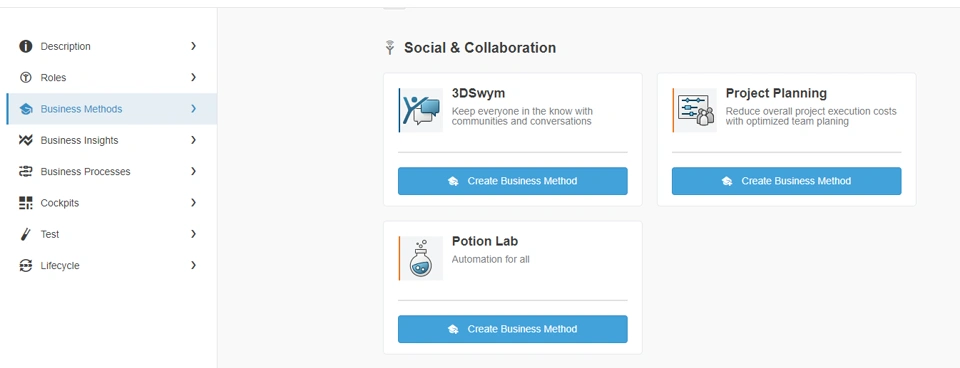Click the Business Insights chart icon
The height and width of the screenshot is (368, 960).
tap(25, 140)
